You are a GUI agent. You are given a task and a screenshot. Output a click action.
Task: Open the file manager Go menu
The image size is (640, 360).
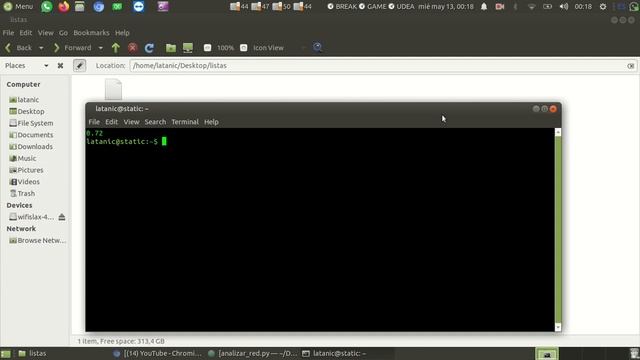pyautogui.click(x=63, y=33)
